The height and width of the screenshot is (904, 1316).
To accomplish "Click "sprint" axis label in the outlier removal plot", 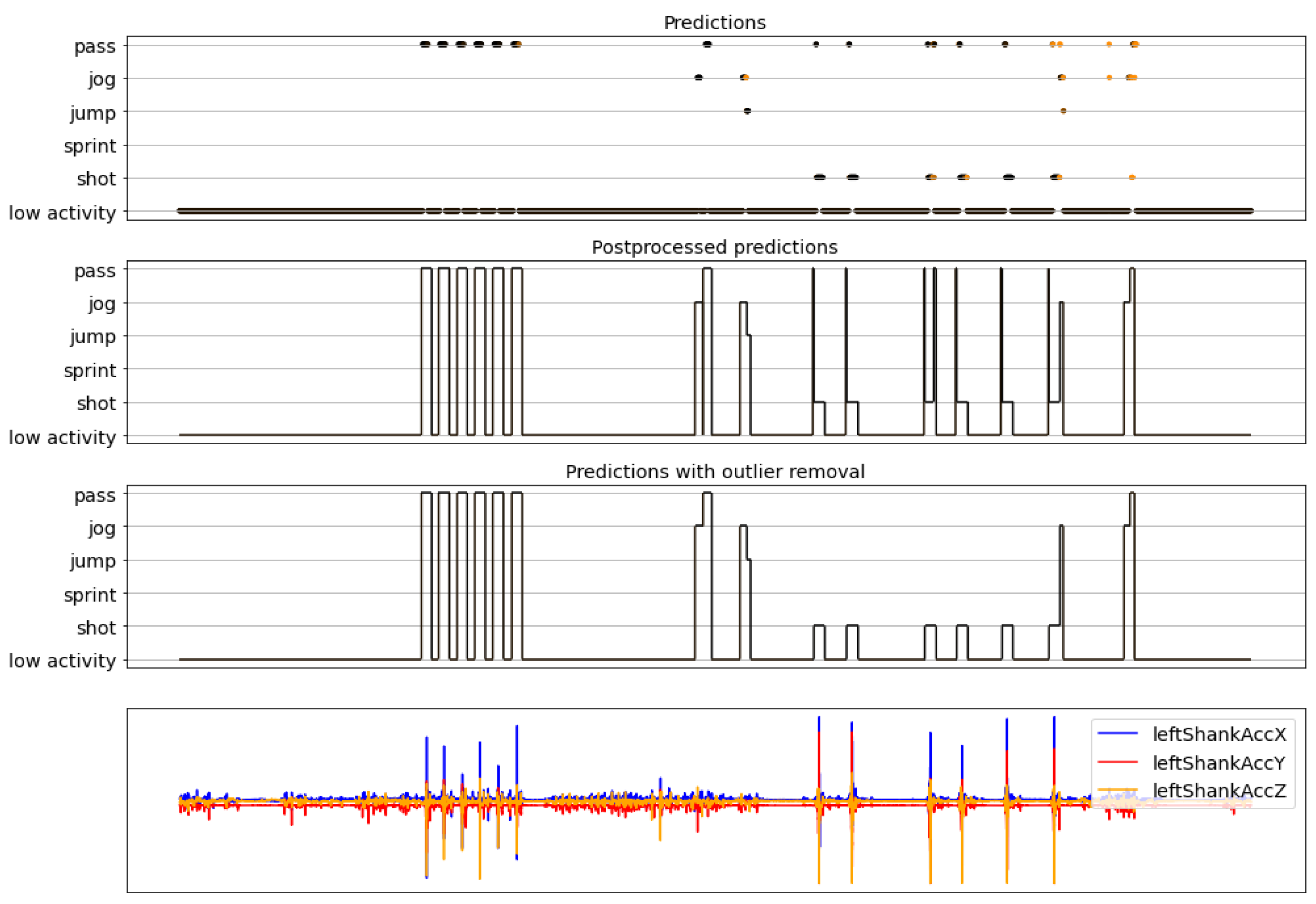I will coord(90,595).
